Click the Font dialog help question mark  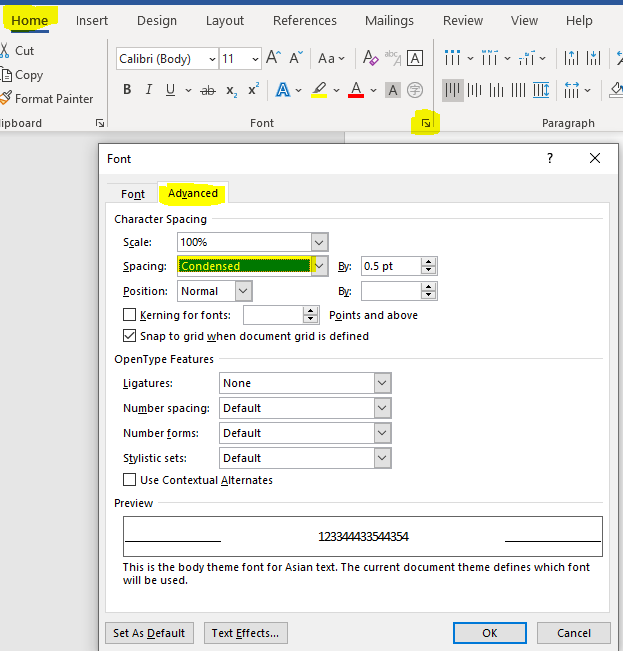[550, 158]
